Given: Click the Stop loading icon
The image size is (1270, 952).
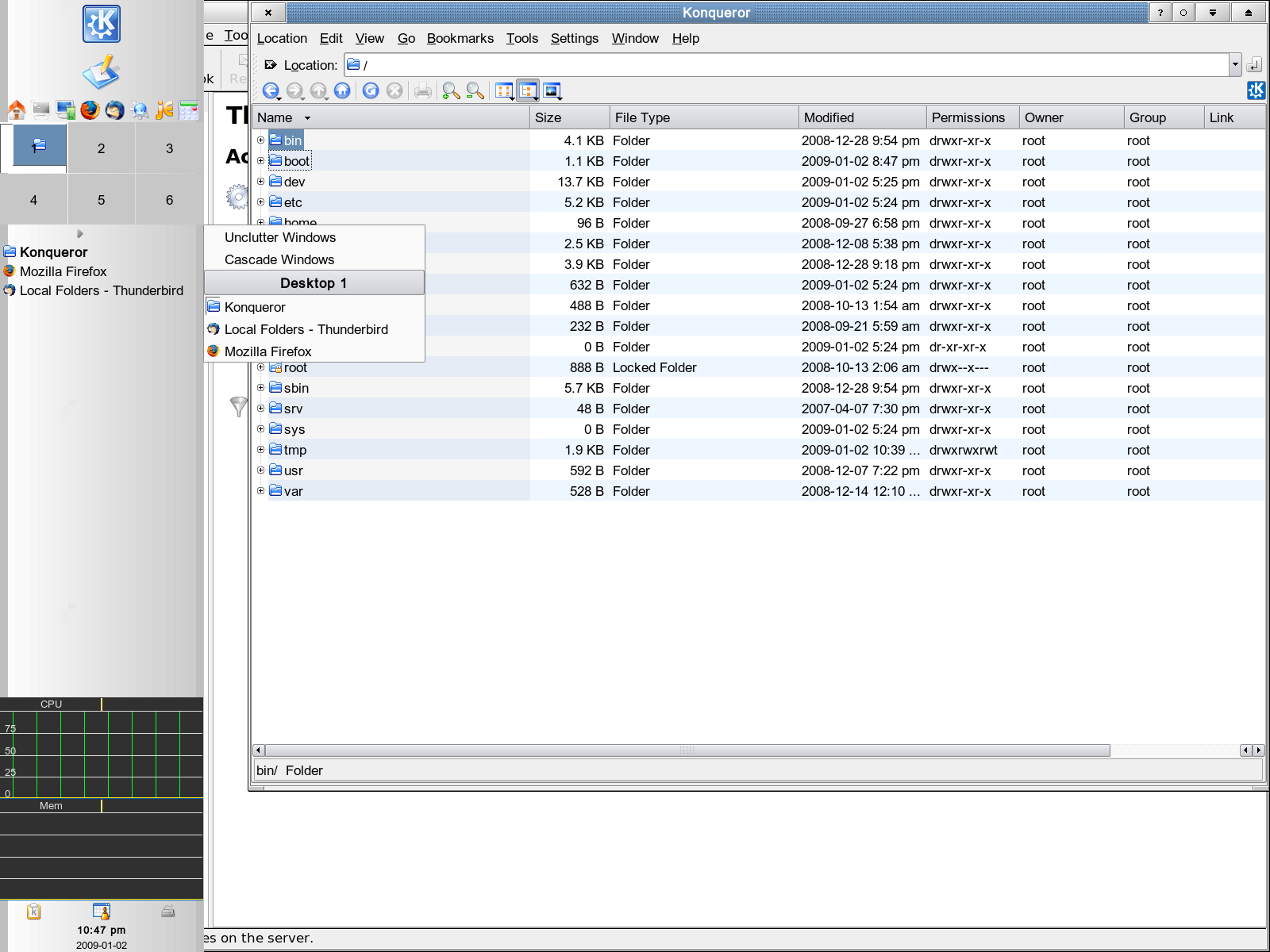Looking at the screenshot, I should pos(394,90).
